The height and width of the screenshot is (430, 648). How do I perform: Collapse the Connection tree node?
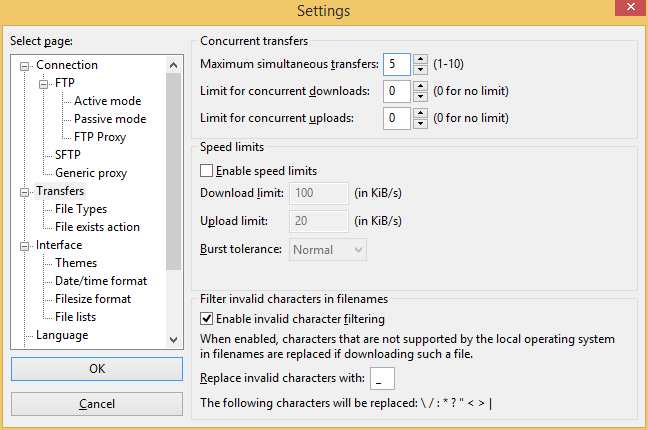(25, 66)
